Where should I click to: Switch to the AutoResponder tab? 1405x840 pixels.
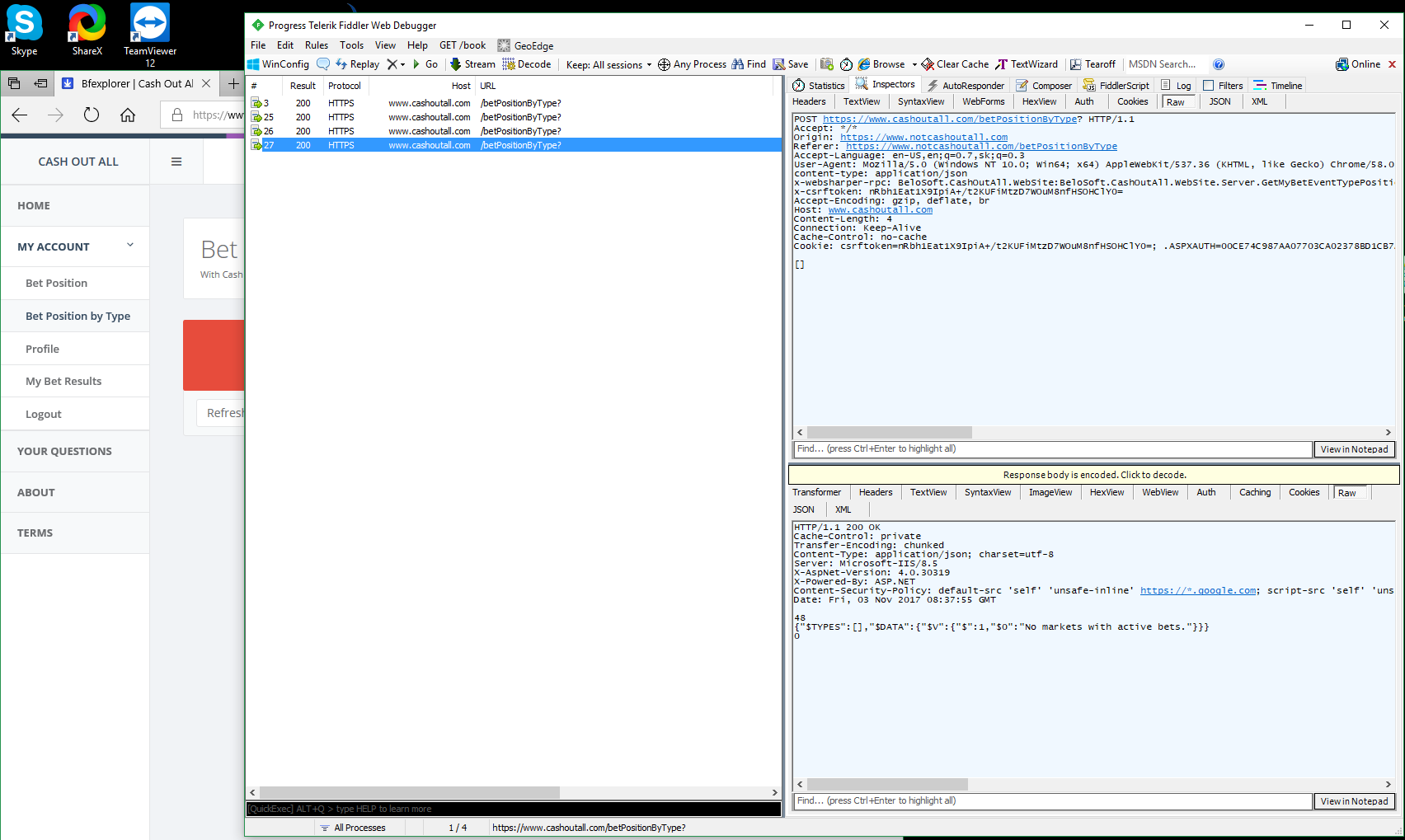[966, 86]
